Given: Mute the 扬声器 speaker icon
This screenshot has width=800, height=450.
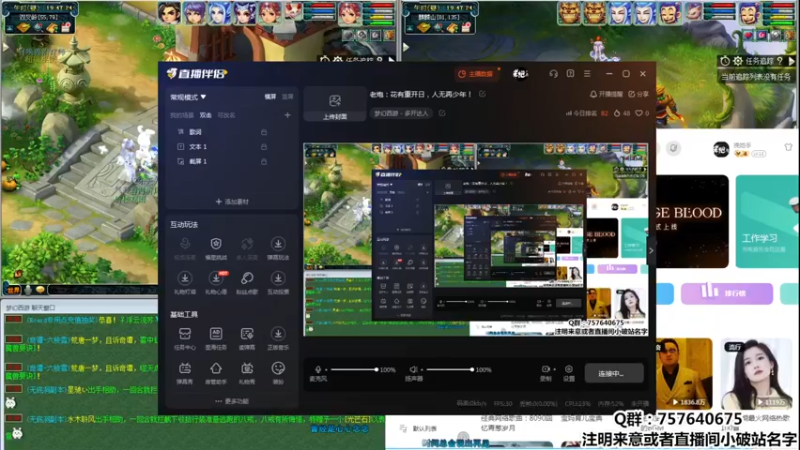Looking at the screenshot, I should pyautogui.click(x=413, y=369).
